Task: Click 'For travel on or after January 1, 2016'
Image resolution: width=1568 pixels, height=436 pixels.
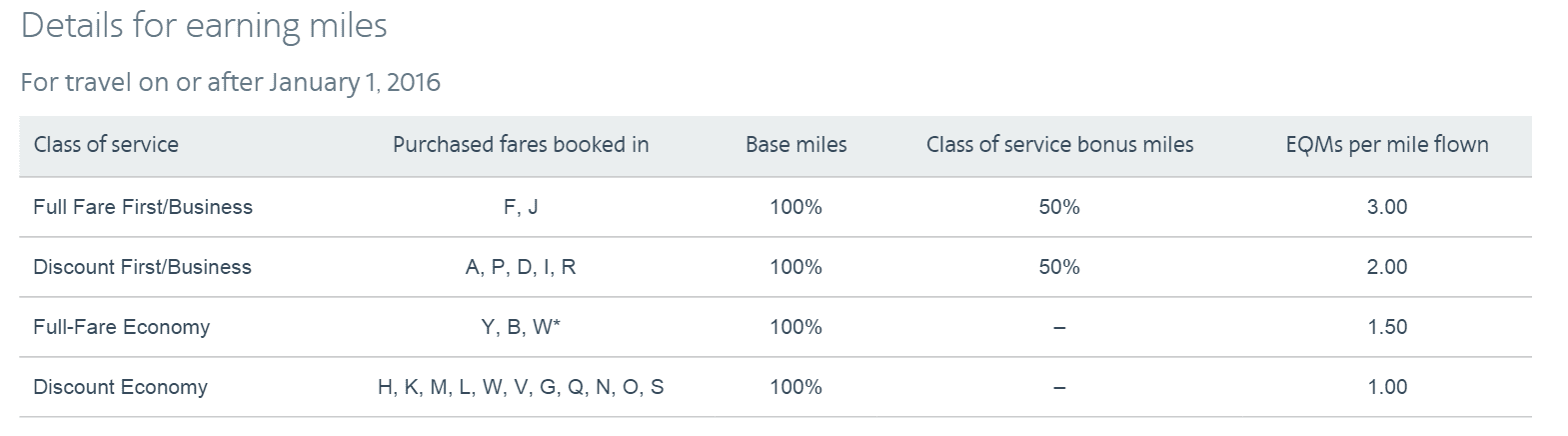Action: click(230, 82)
